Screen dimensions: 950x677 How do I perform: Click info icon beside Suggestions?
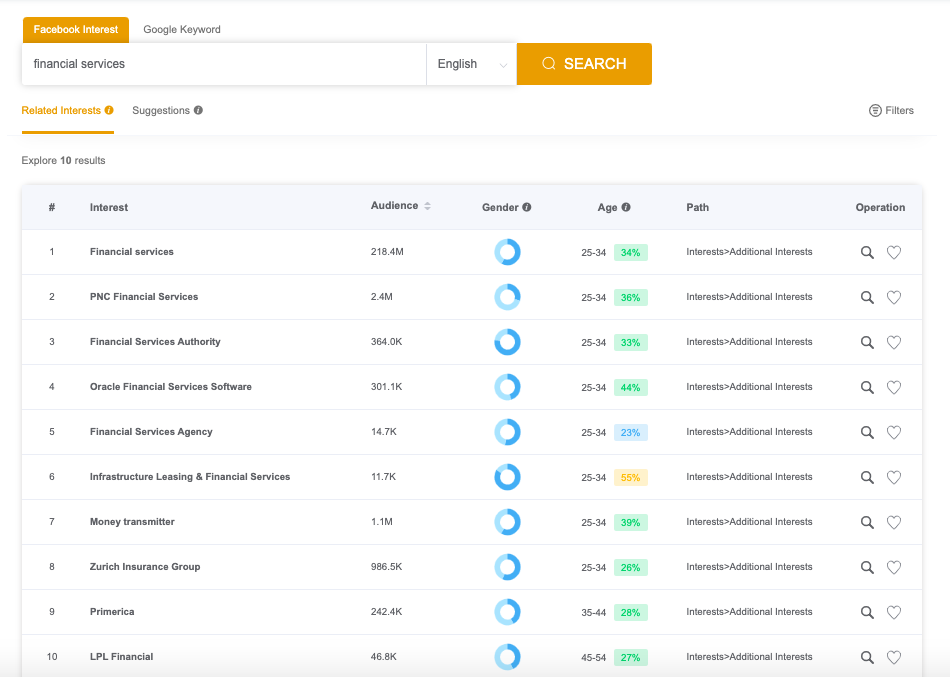(x=198, y=110)
